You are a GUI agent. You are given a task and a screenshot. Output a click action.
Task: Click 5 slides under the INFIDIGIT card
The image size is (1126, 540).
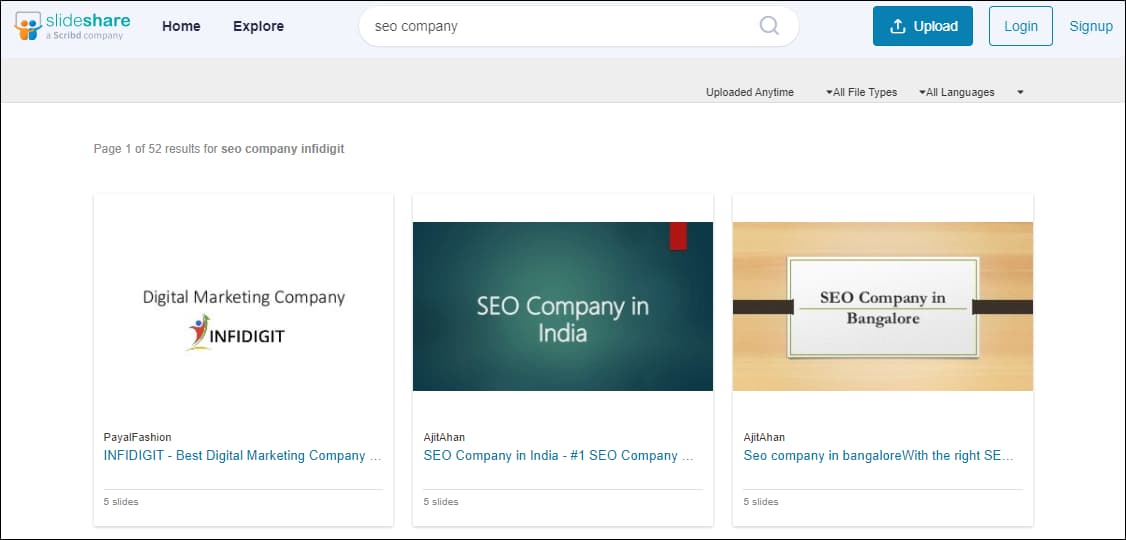coord(121,502)
